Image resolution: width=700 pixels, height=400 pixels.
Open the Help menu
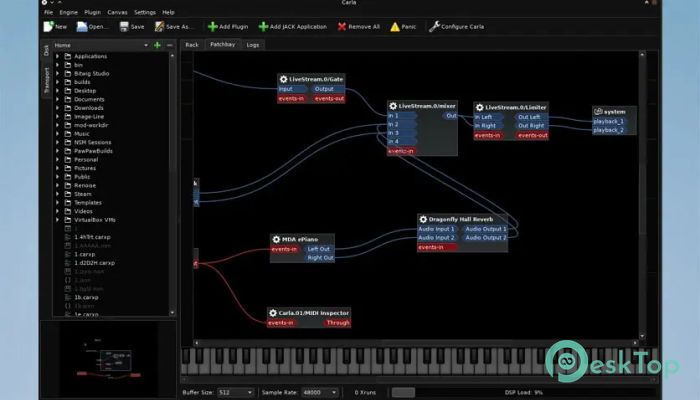point(168,12)
